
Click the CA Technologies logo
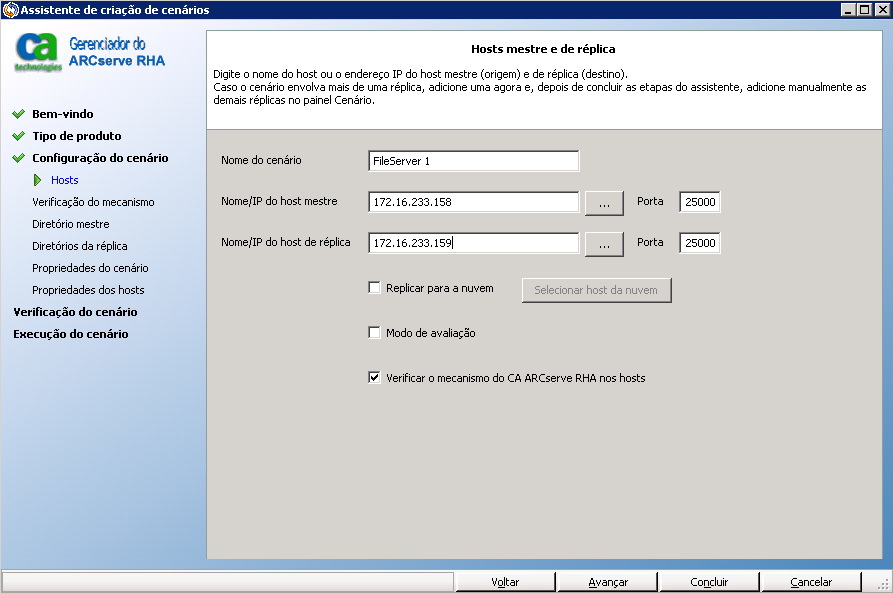point(38,52)
